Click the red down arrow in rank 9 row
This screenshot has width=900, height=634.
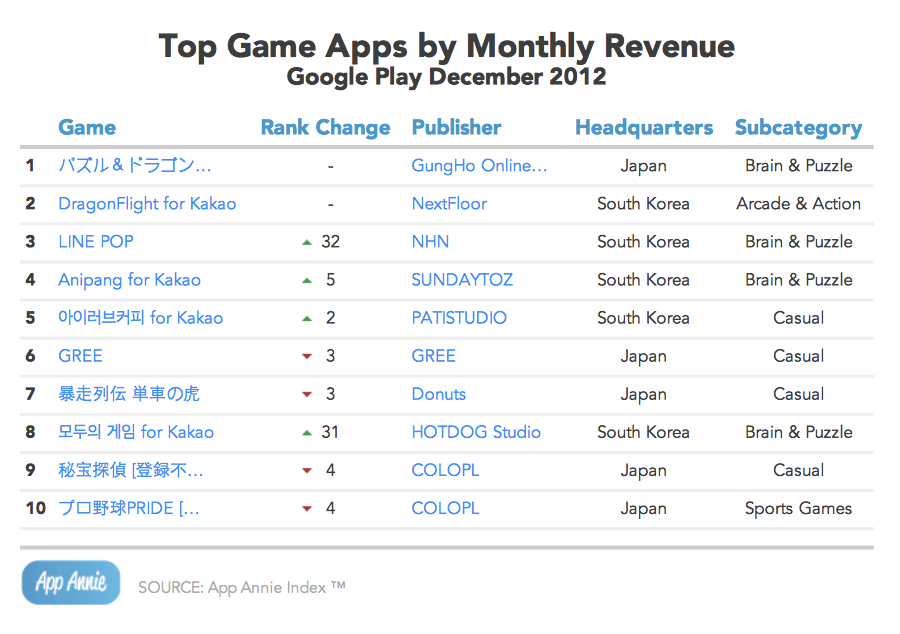coord(307,471)
